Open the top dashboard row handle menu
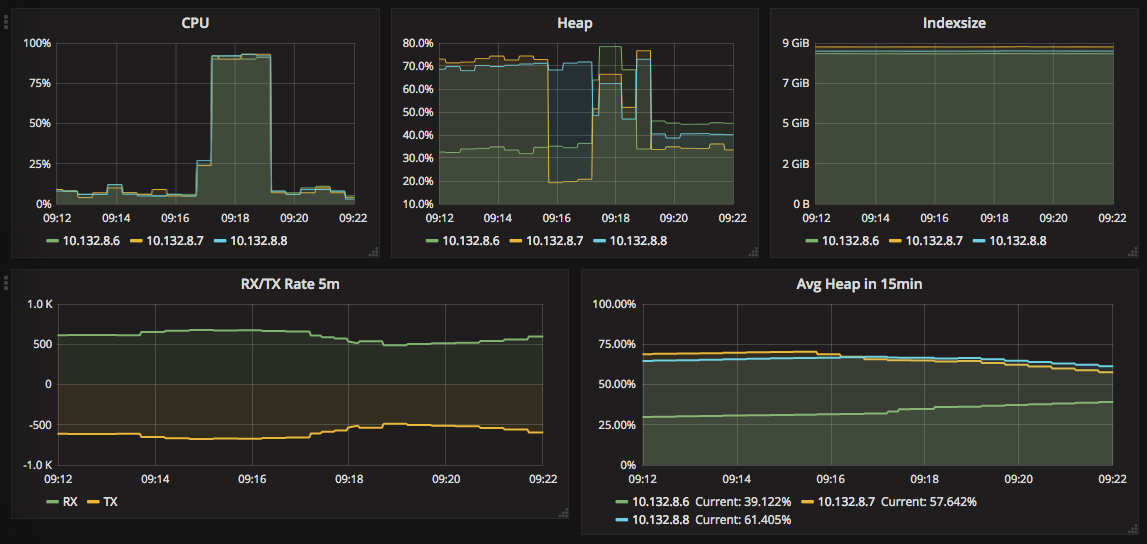The image size is (1147, 544). (x=6, y=21)
